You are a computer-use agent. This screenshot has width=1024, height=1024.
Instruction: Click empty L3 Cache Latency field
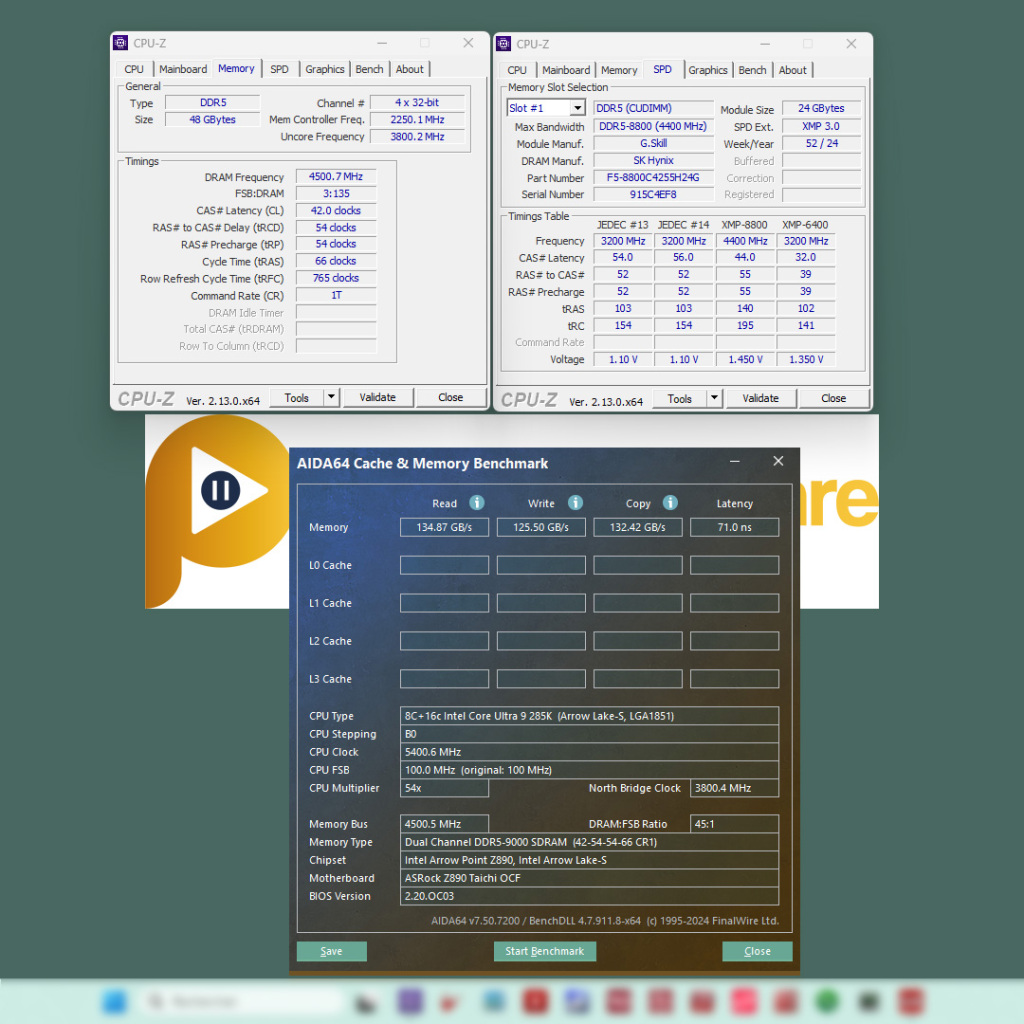tap(735, 679)
